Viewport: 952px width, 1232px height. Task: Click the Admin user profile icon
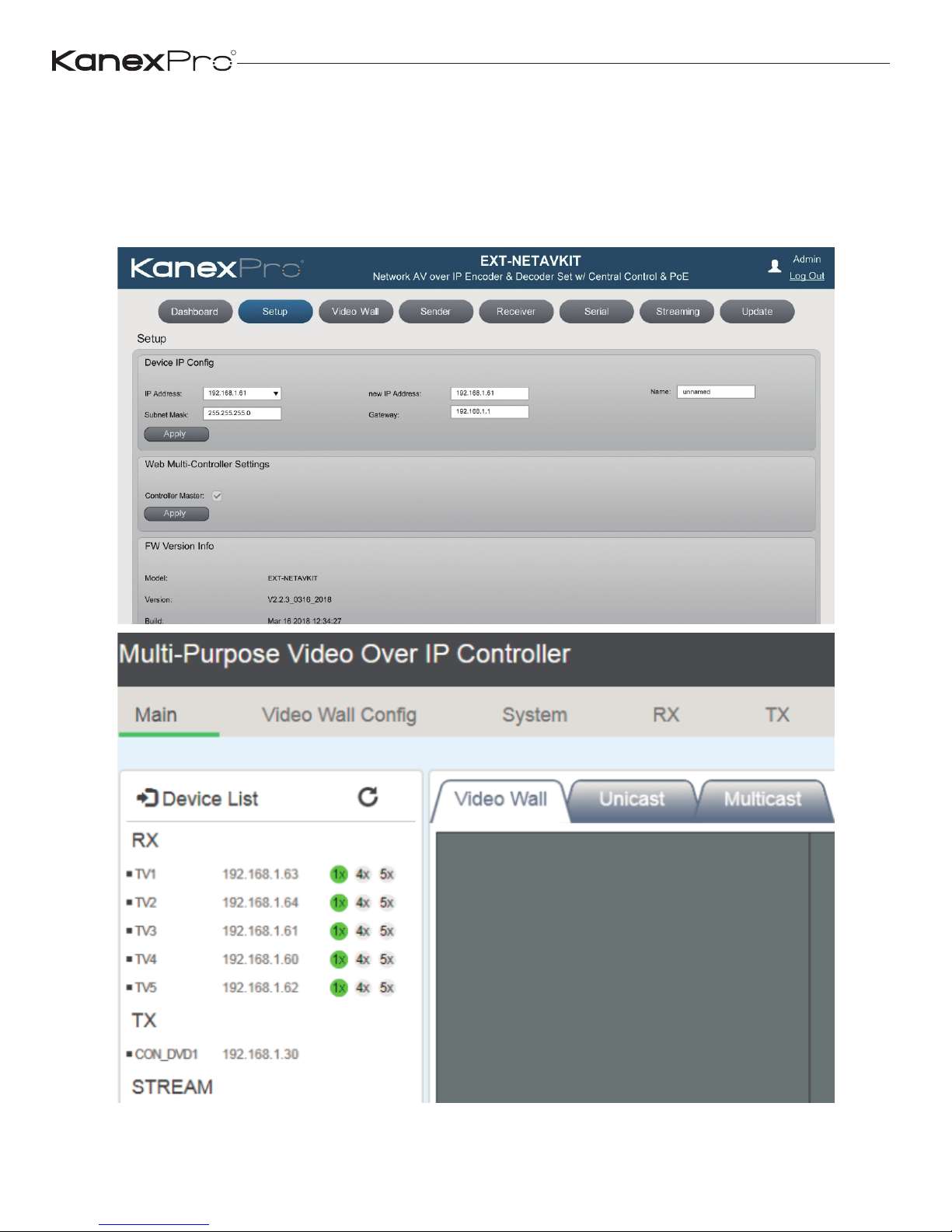(775, 267)
